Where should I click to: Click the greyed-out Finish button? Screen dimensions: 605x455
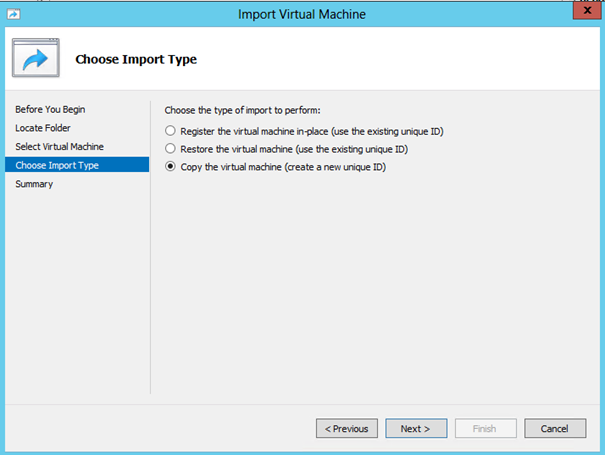tap(485, 428)
